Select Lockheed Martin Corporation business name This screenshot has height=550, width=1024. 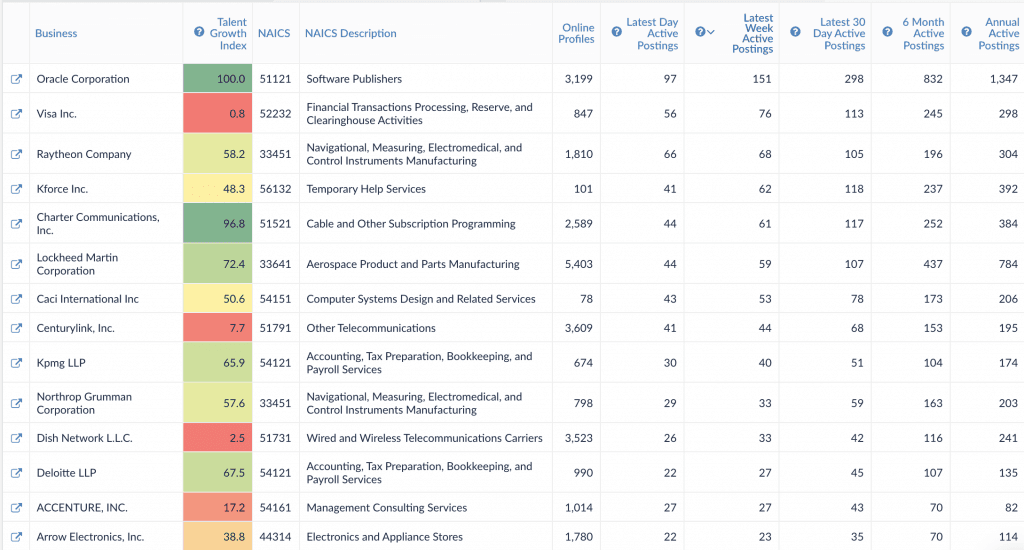pos(78,264)
